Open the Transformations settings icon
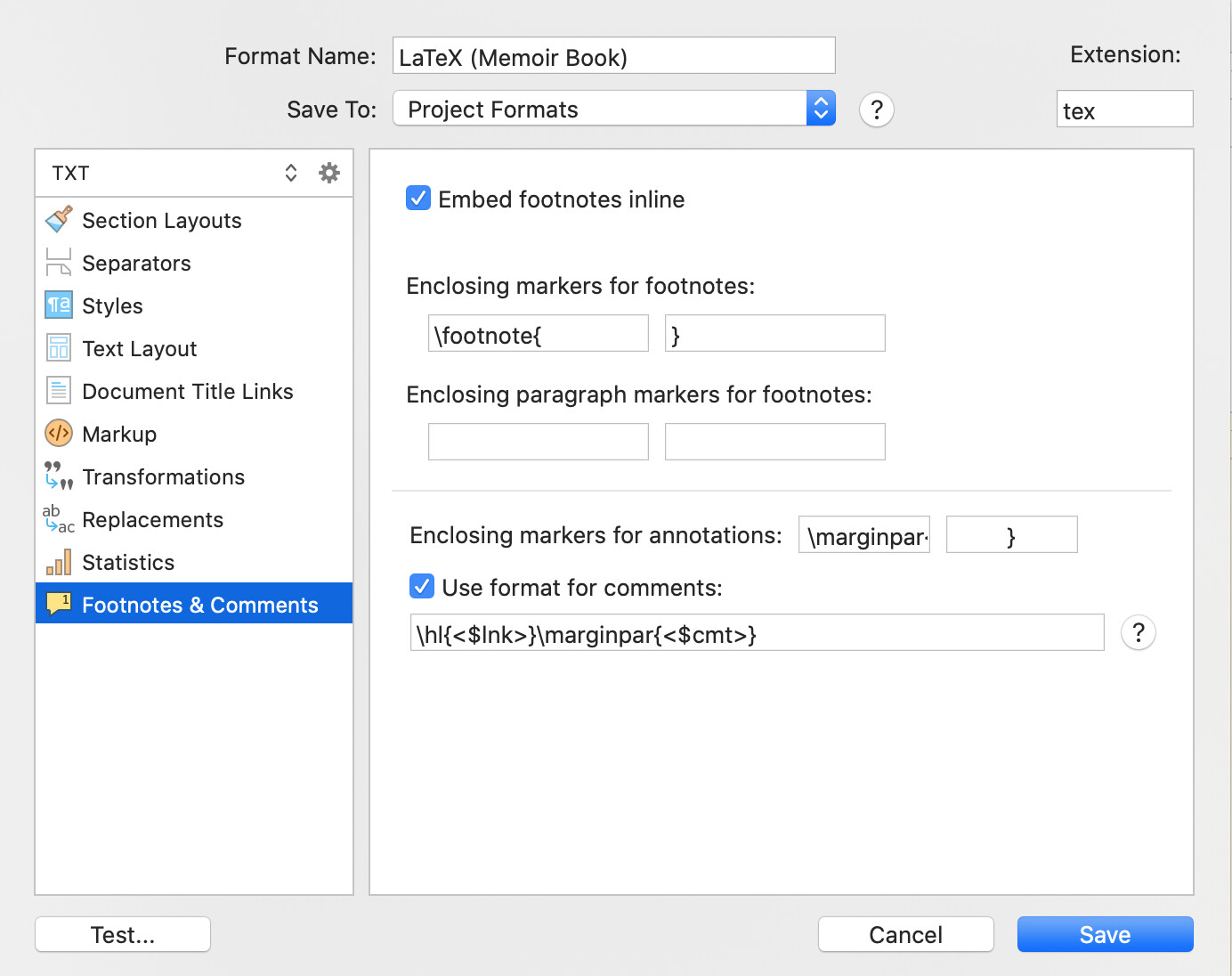 tap(57, 476)
